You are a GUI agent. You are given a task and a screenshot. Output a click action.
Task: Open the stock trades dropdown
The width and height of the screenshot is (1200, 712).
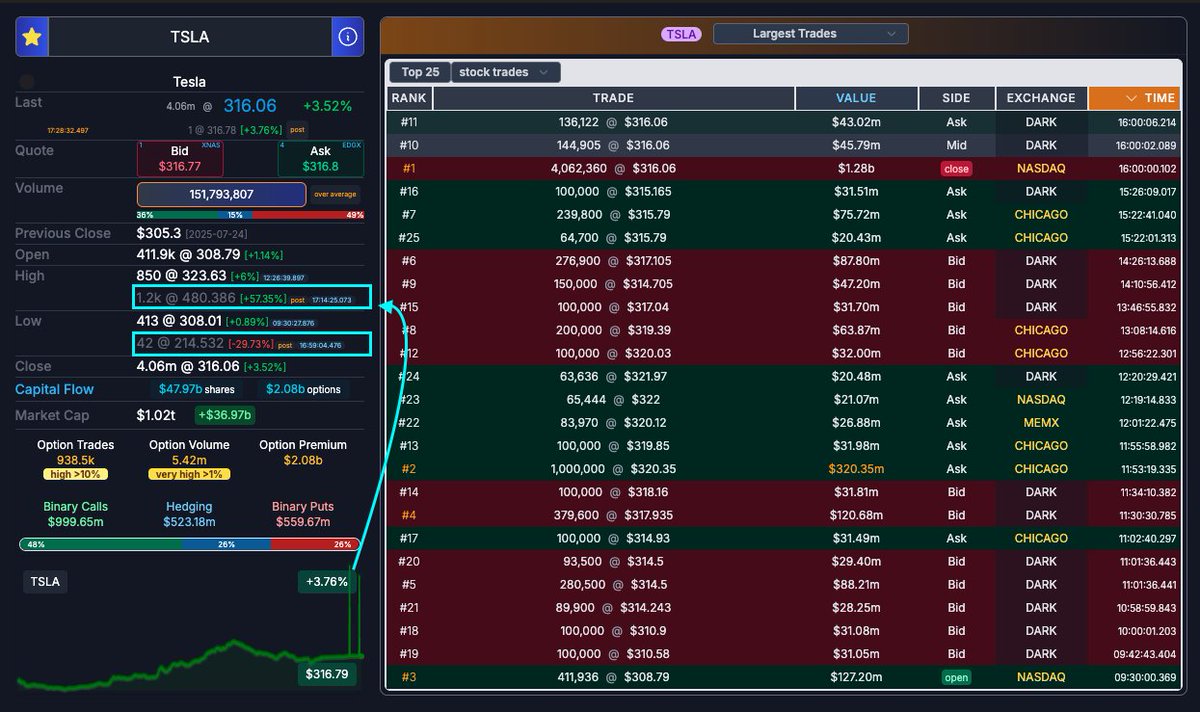tap(505, 72)
